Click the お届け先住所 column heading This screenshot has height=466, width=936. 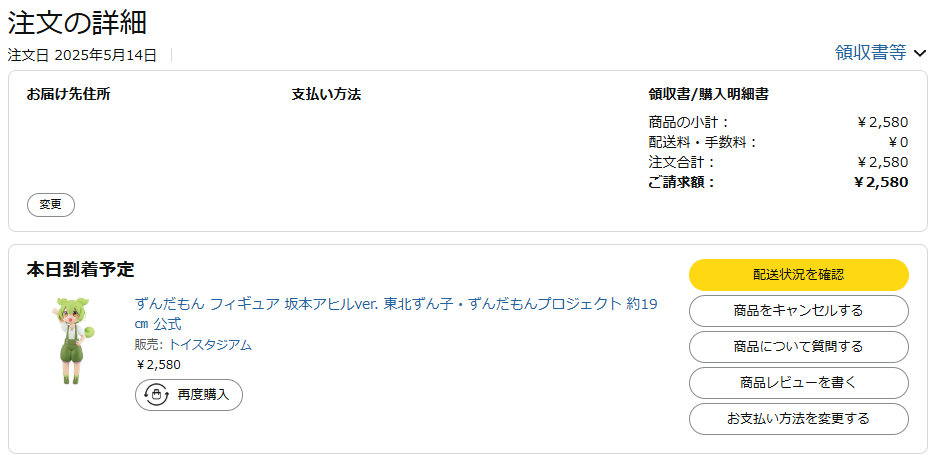(x=68, y=94)
